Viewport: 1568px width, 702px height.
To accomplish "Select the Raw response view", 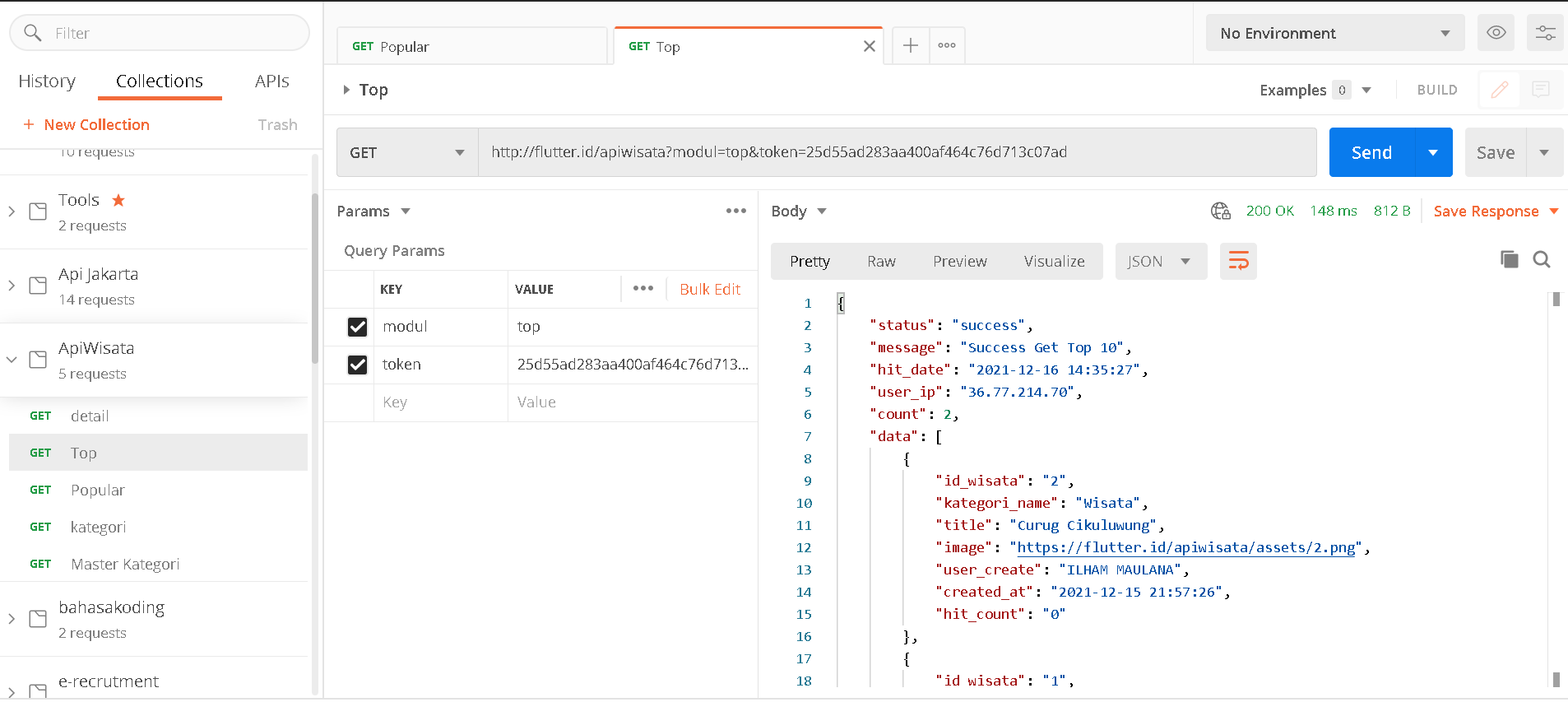I will [x=881, y=261].
